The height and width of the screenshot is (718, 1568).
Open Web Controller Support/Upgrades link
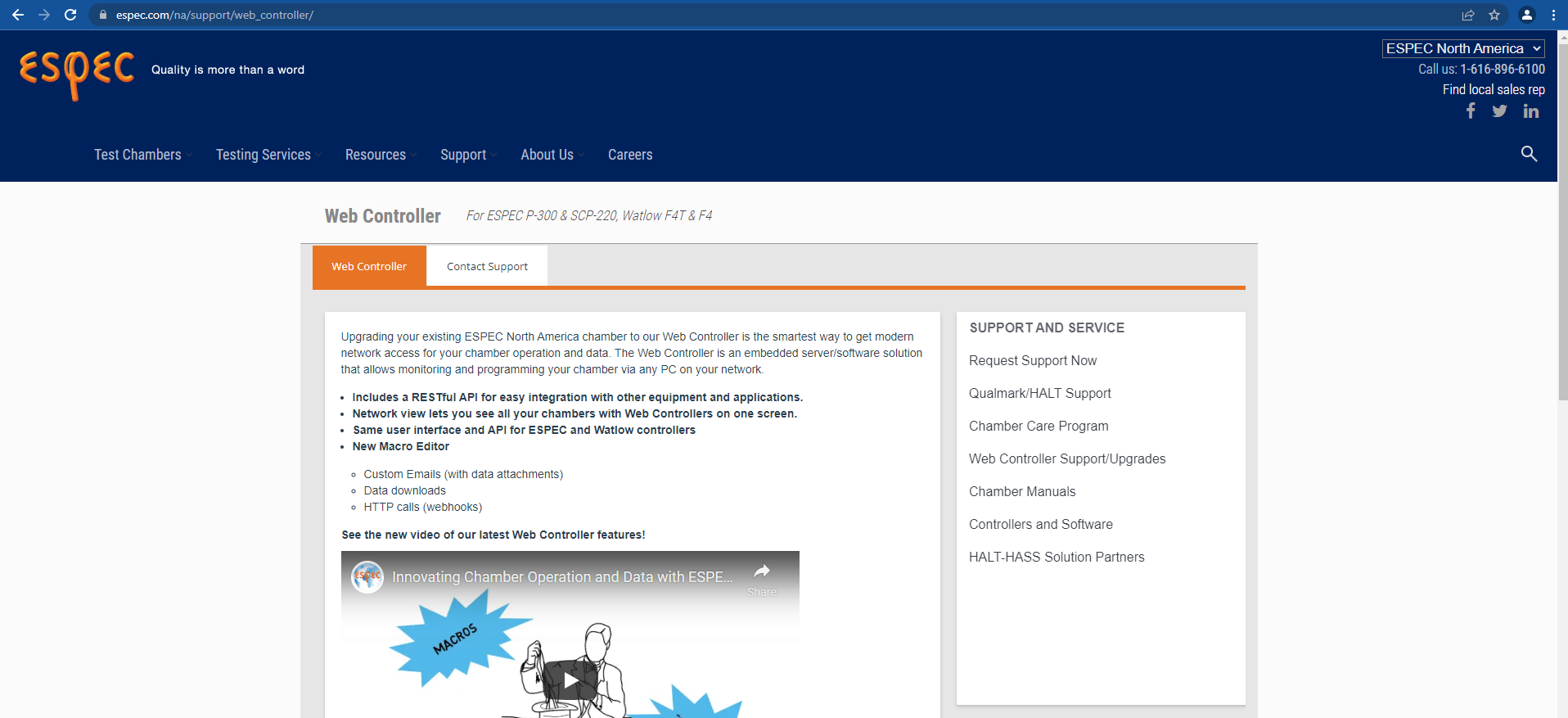point(1067,458)
